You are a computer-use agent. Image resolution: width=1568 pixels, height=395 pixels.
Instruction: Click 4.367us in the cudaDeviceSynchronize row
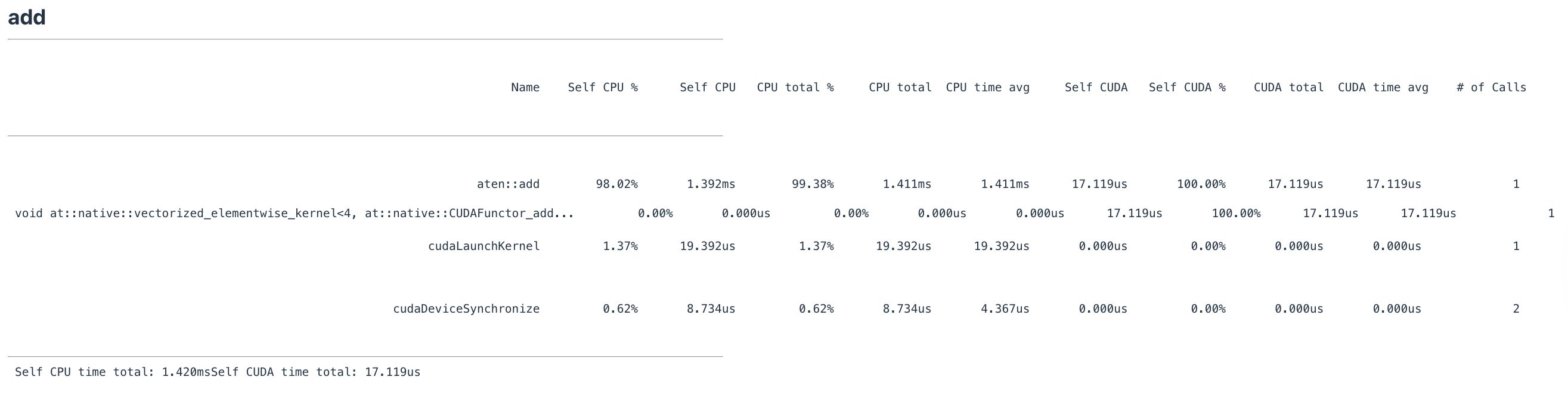pyautogui.click(x=1005, y=309)
